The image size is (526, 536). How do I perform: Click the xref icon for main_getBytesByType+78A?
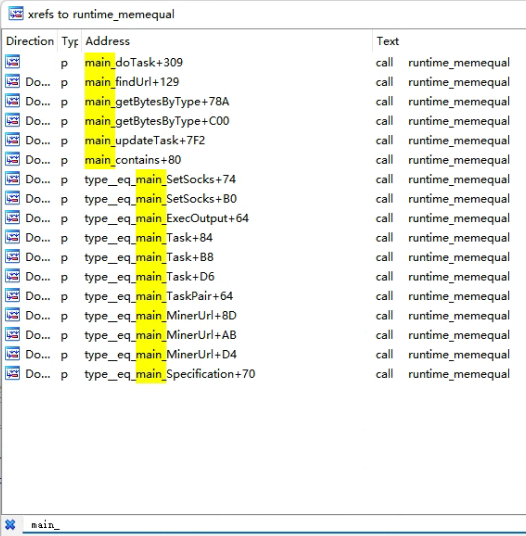click(x=12, y=101)
